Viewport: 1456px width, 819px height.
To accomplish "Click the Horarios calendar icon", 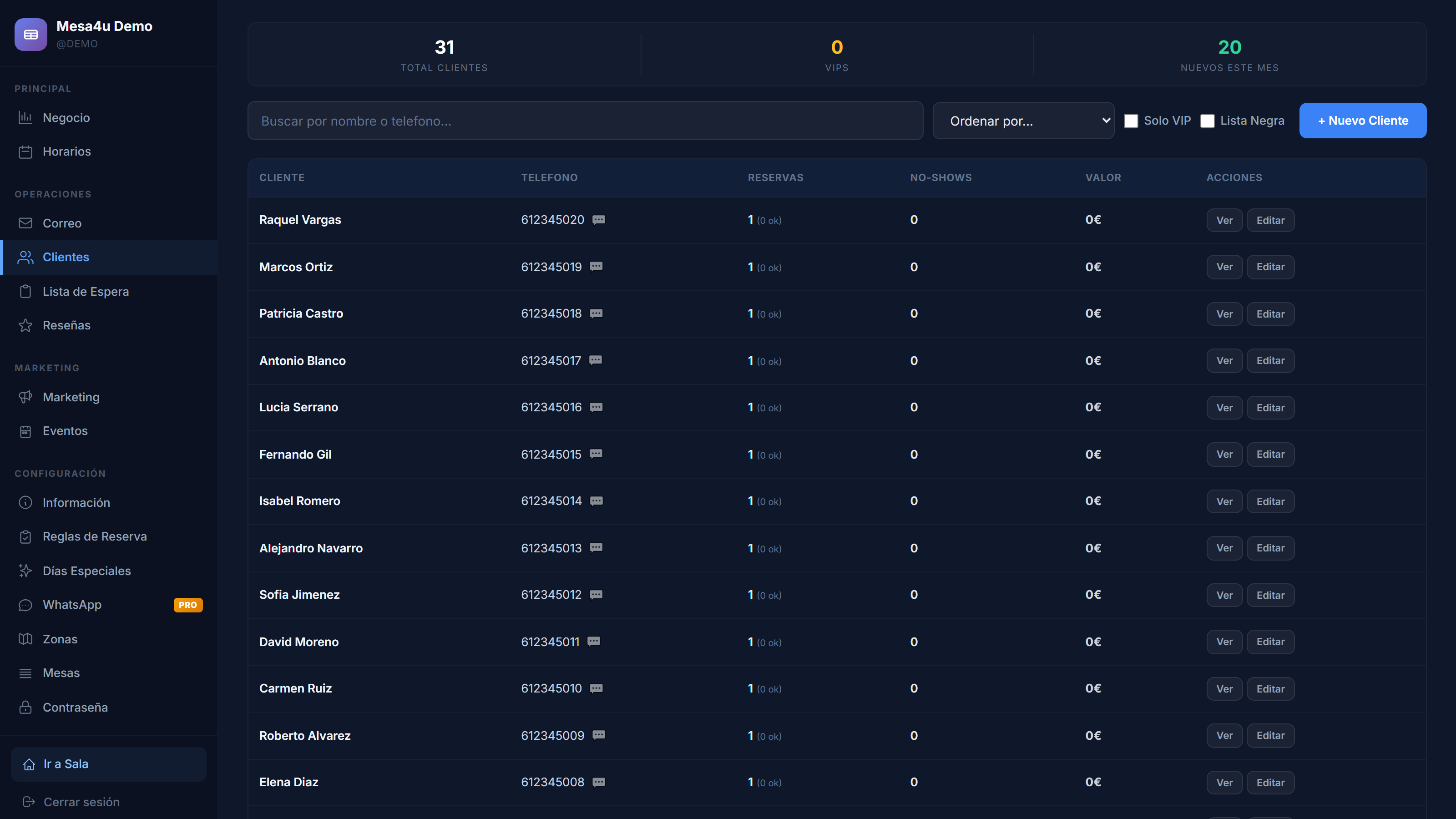I will pos(25,152).
